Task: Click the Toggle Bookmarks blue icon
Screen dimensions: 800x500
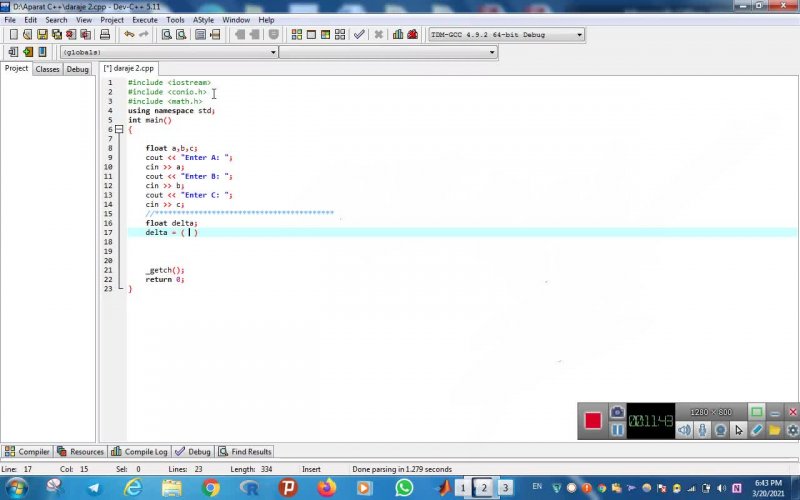Action: pyautogui.click(x=42, y=52)
